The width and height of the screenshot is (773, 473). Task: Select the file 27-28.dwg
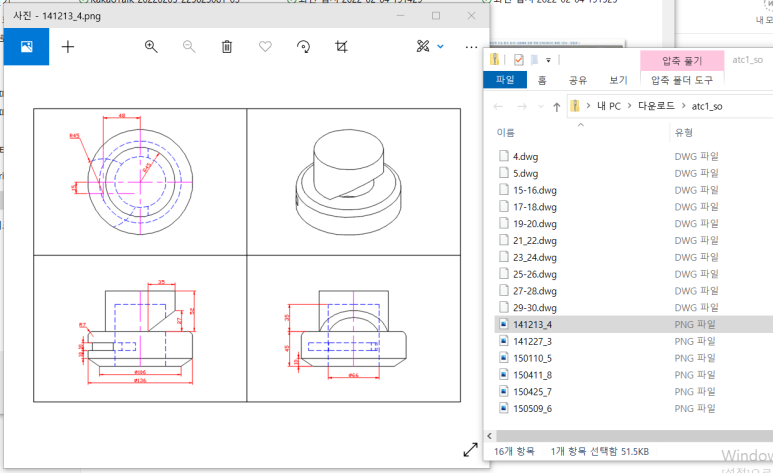pos(535,291)
